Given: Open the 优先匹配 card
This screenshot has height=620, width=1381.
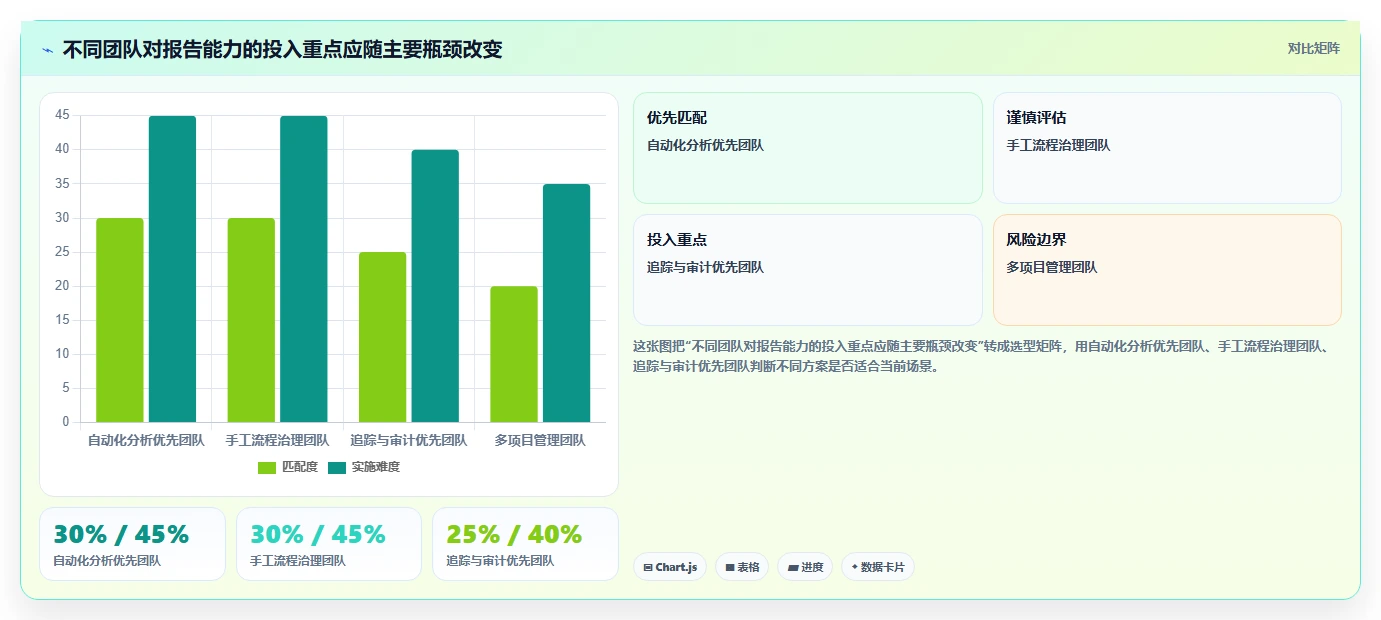Looking at the screenshot, I should click(x=808, y=148).
